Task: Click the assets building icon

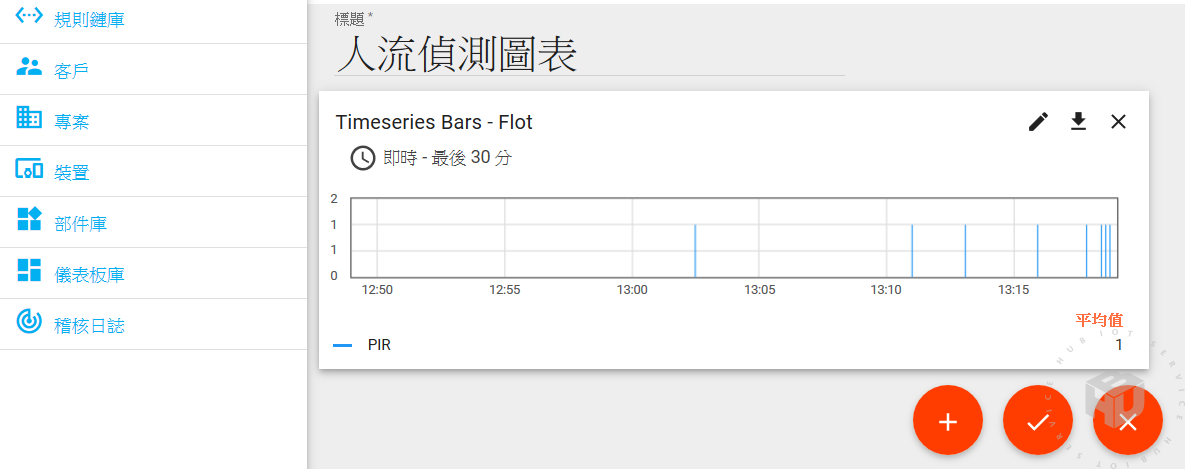Action: (x=30, y=118)
